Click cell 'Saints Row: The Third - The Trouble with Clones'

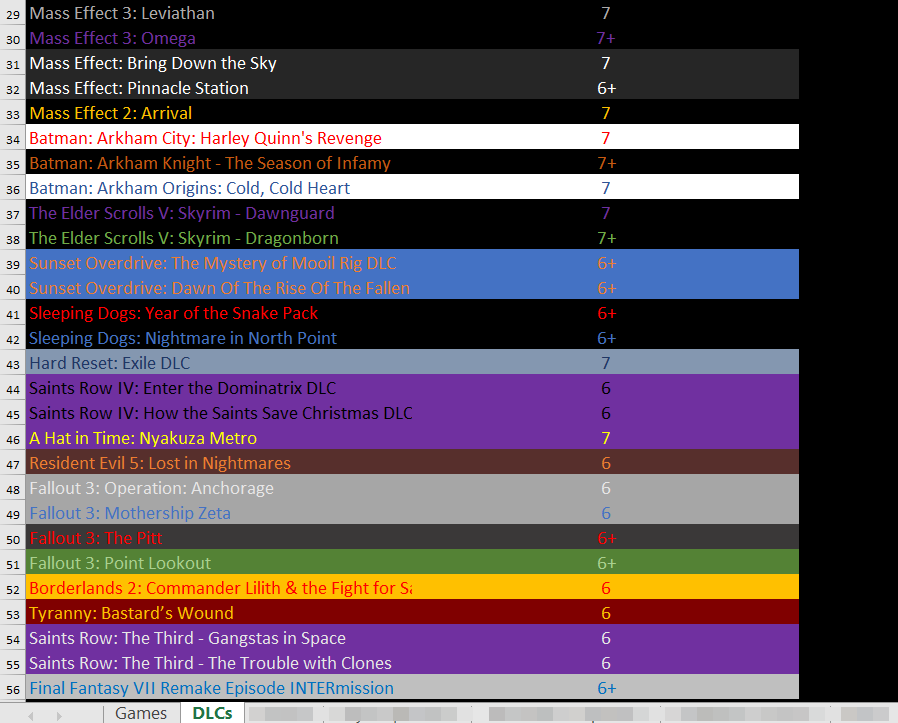coord(219,663)
